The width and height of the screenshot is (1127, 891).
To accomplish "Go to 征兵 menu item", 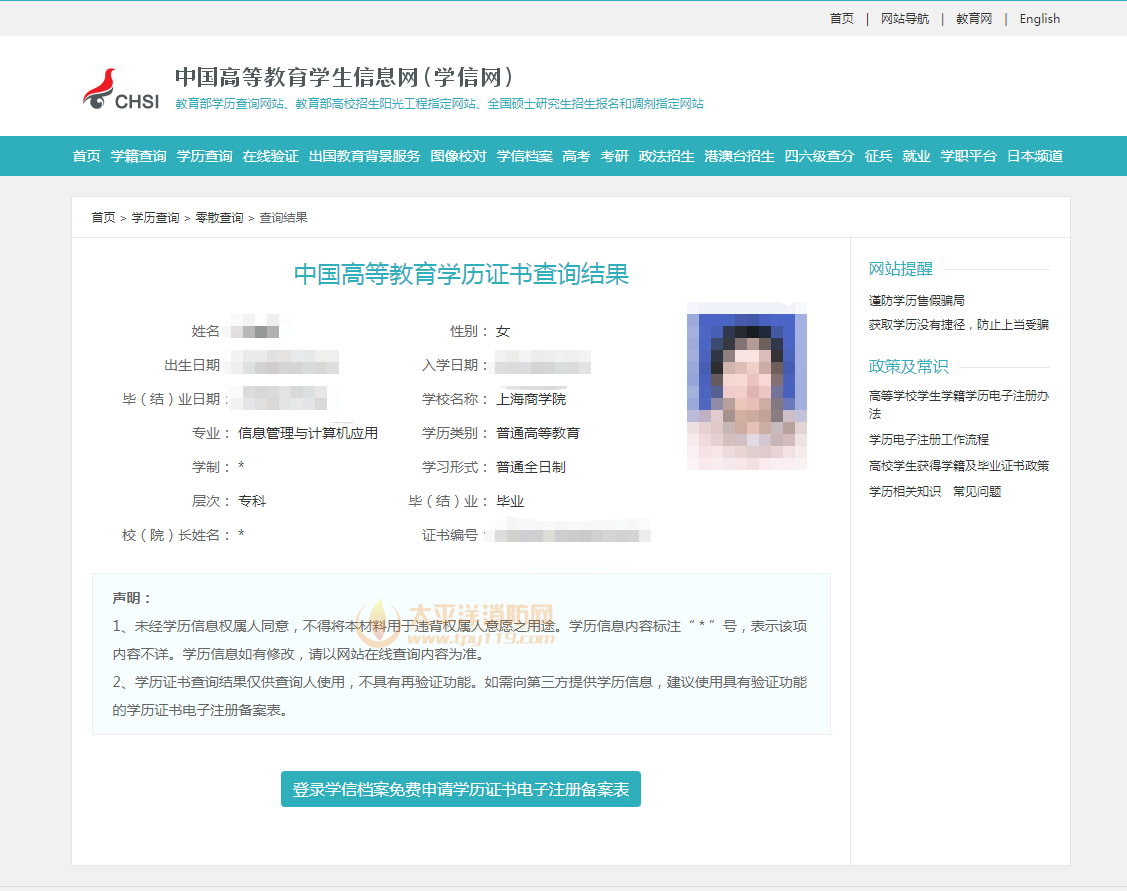I will 878,156.
